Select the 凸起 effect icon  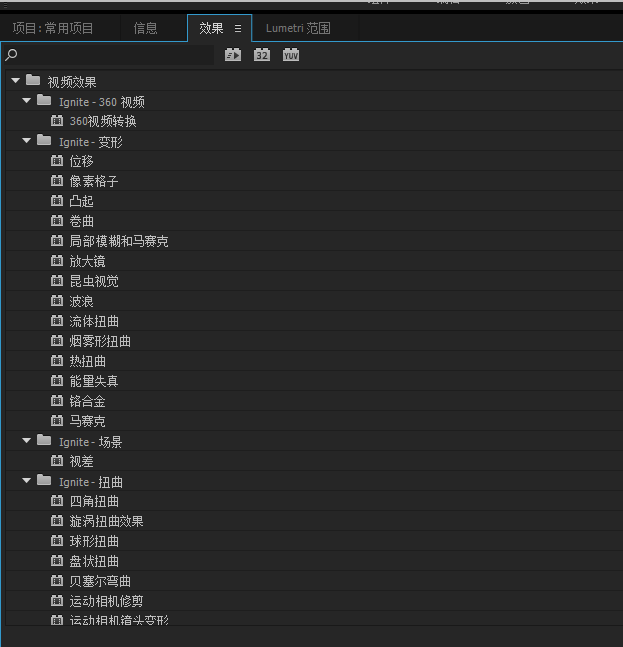[x=57, y=201]
